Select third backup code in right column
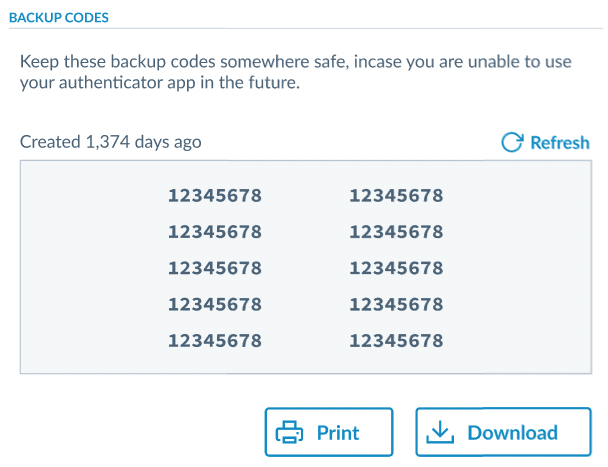Screen dimensions: 608x467 (396, 268)
